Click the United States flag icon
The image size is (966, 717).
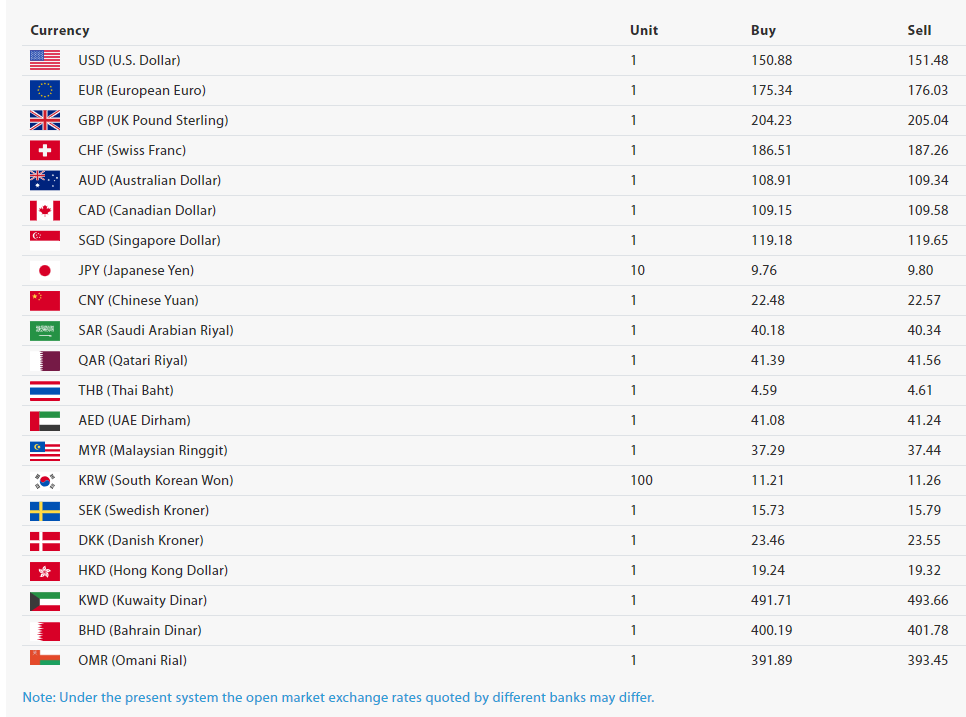(45, 60)
